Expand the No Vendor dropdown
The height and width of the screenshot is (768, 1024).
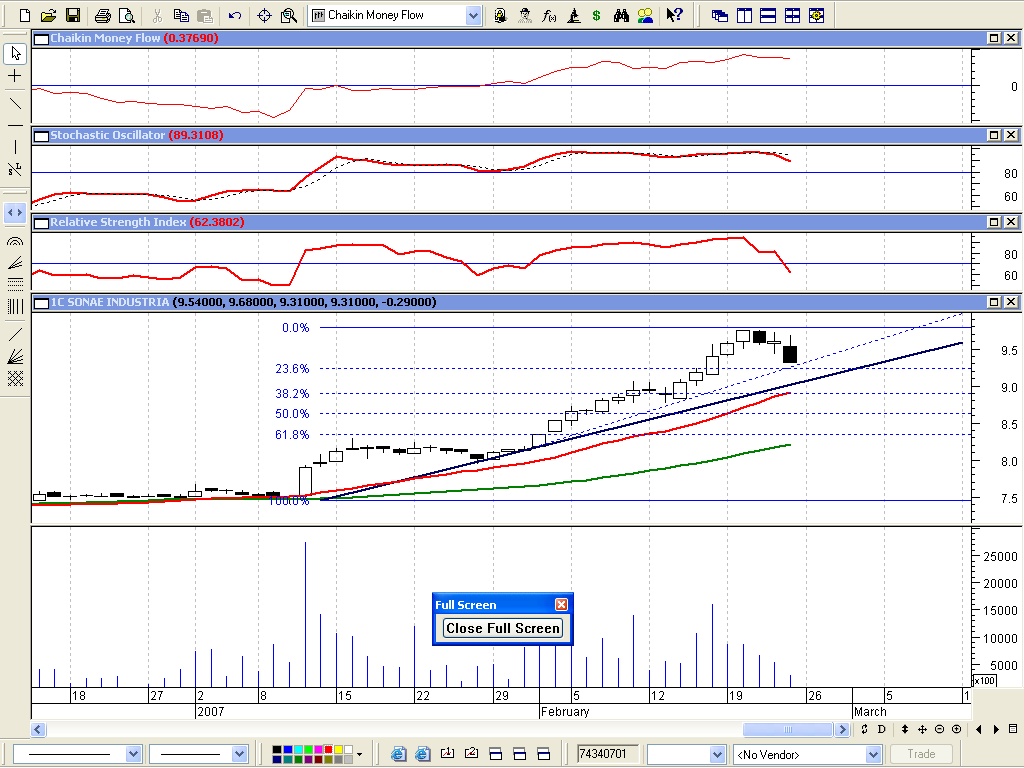(873, 754)
